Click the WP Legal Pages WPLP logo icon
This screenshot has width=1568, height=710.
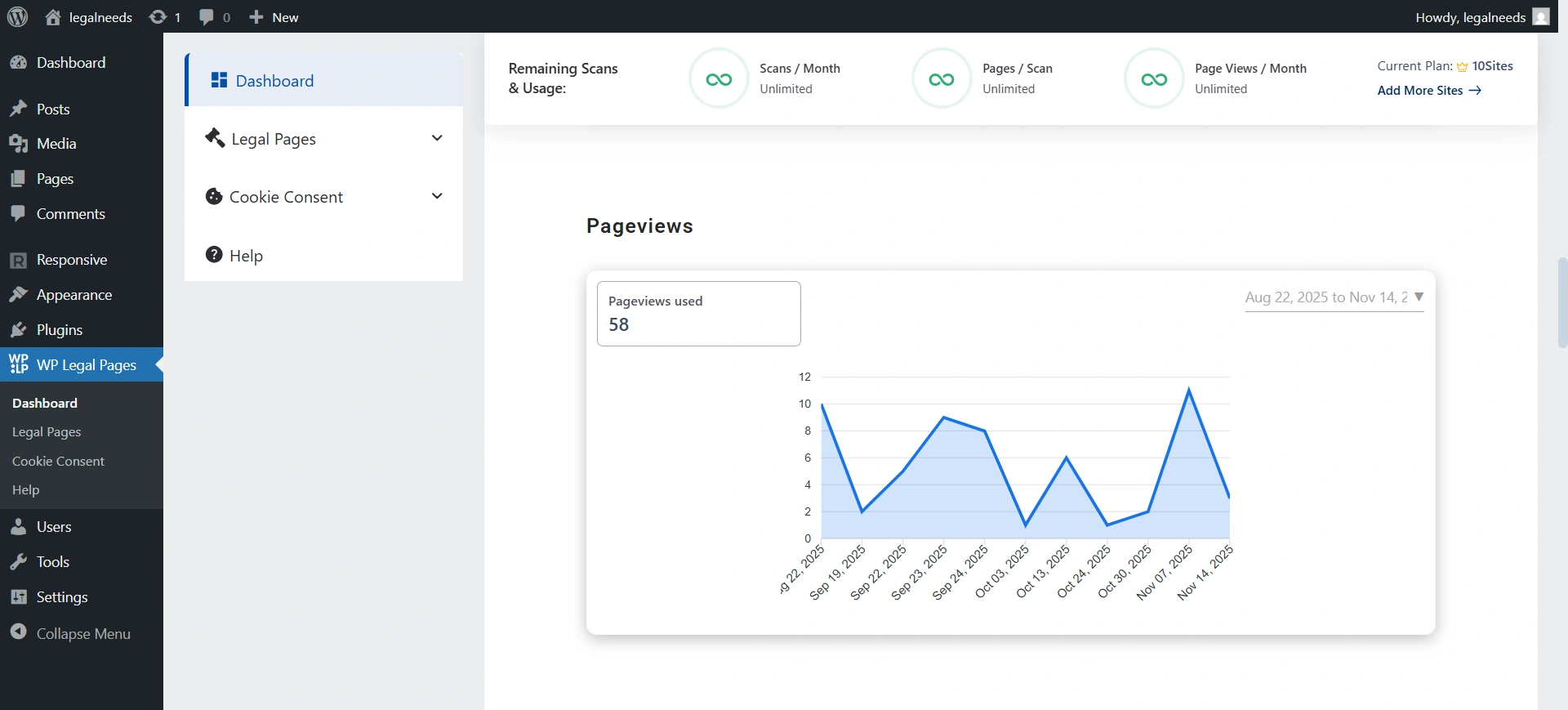click(x=19, y=364)
